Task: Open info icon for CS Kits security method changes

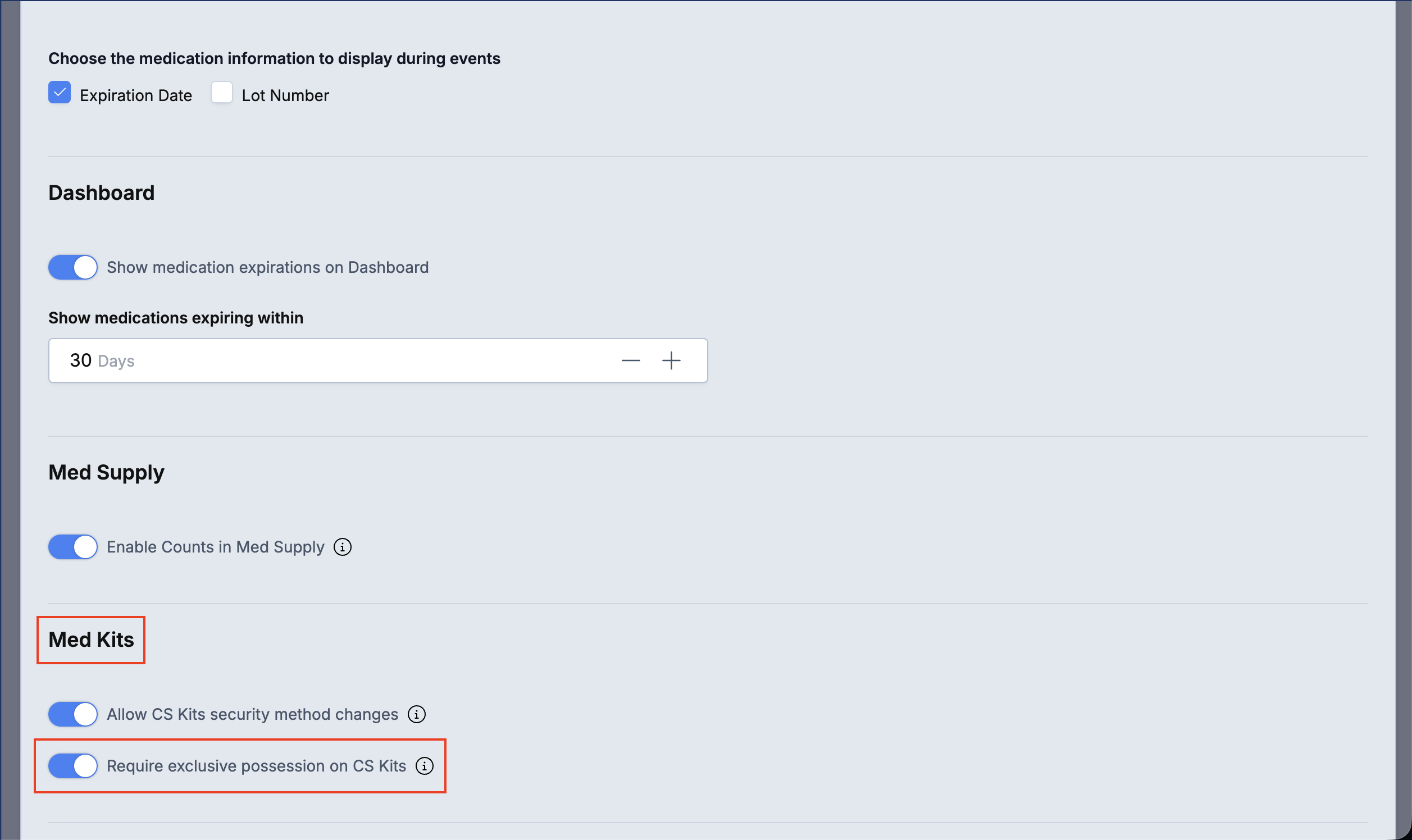Action: pyautogui.click(x=417, y=714)
